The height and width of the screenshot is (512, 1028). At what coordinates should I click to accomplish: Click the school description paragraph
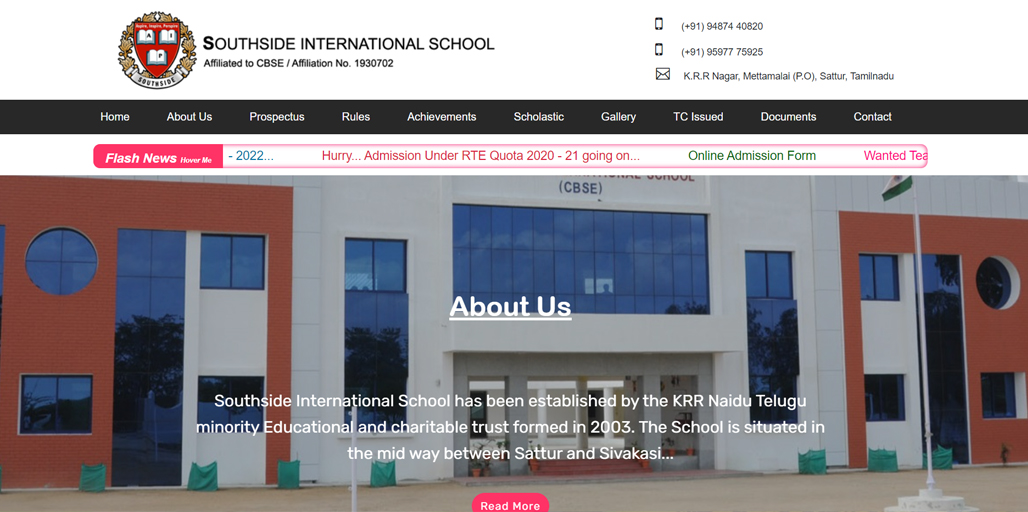pos(510,427)
